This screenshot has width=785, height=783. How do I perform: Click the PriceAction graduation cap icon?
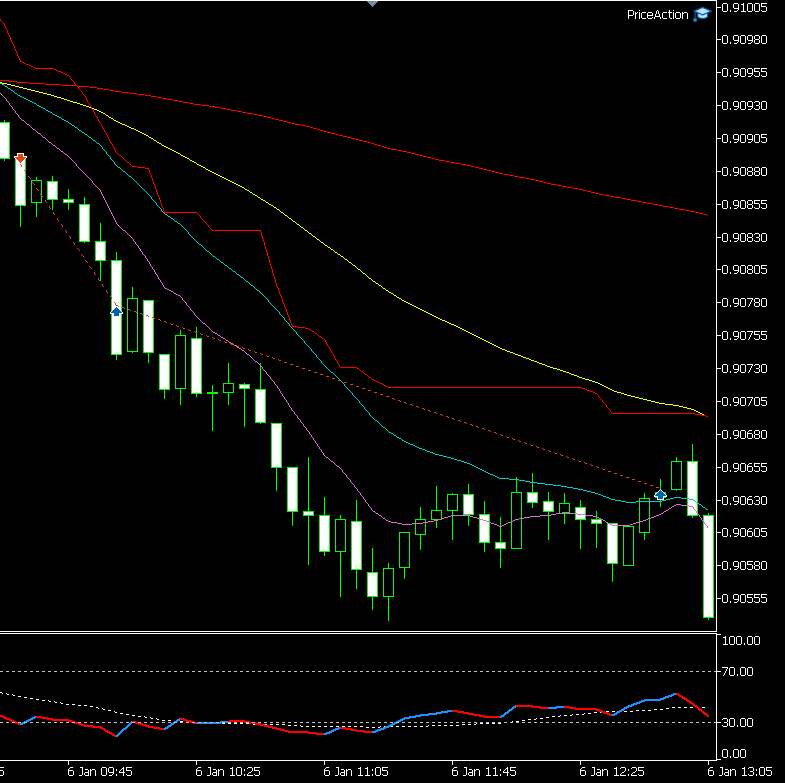tap(702, 14)
